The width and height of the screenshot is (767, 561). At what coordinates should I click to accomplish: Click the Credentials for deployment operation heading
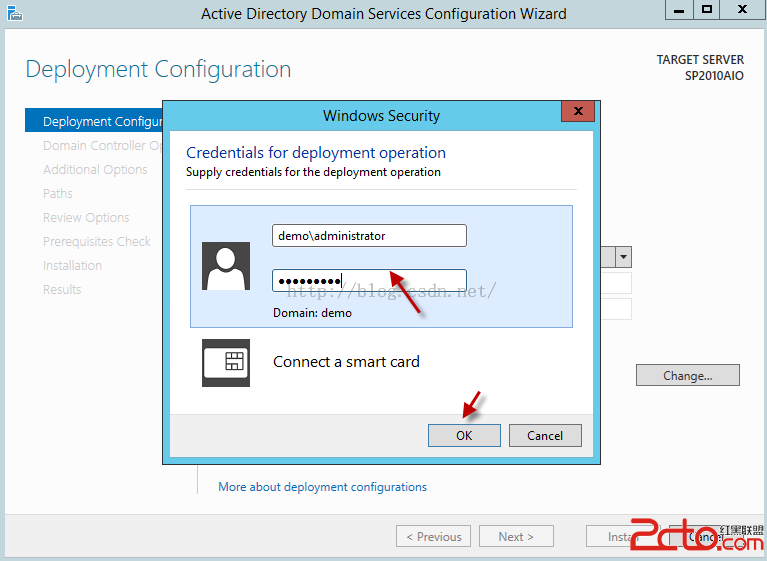[316, 153]
